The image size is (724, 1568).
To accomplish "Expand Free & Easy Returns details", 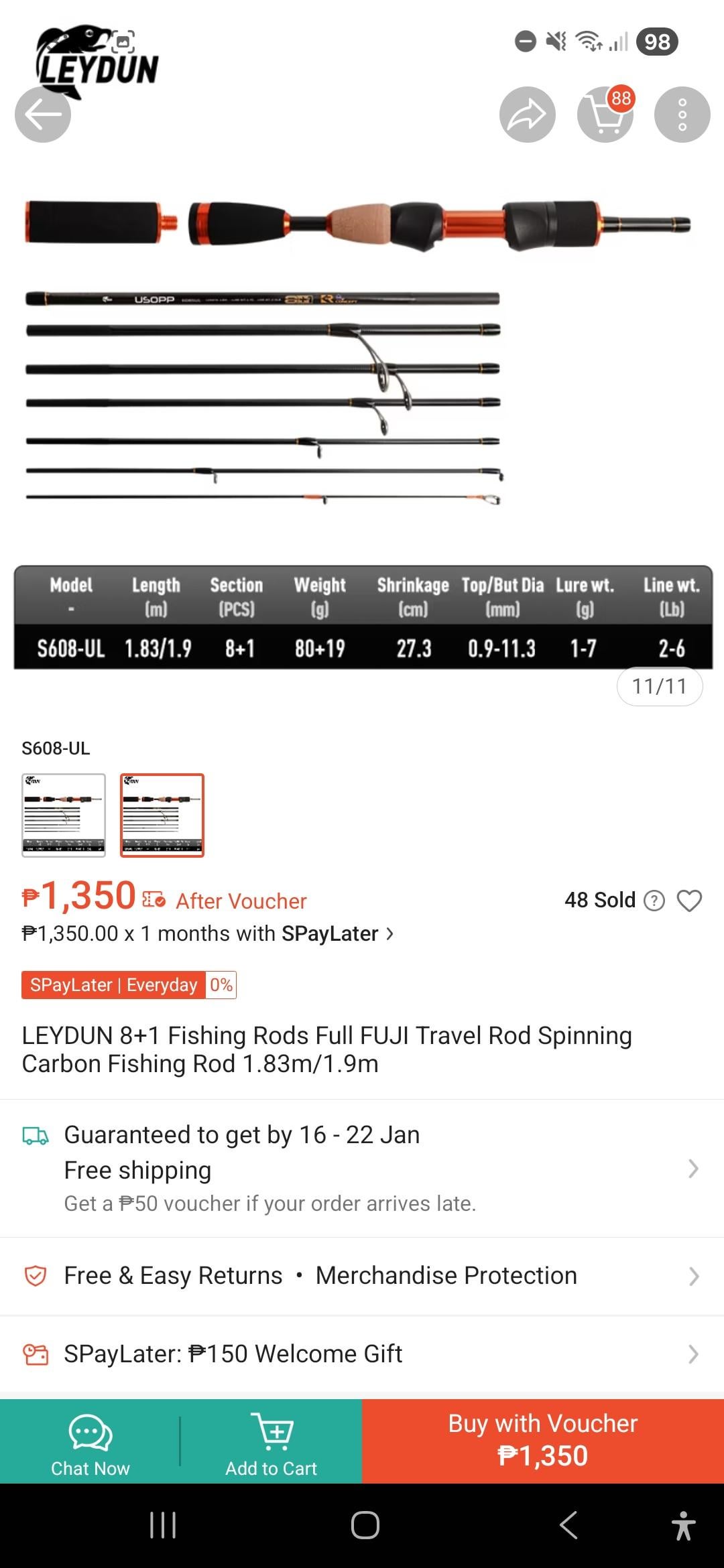I will 693,1276.
